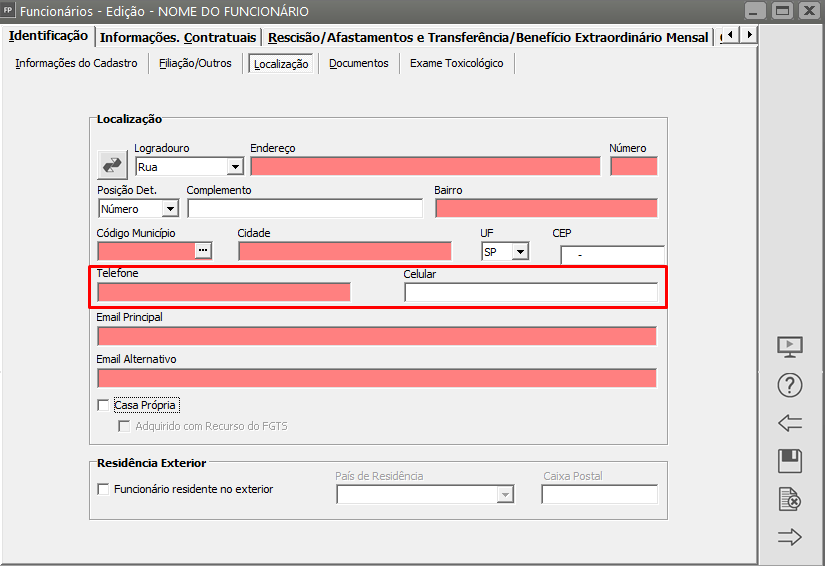Click into the Celular input field

530,292
